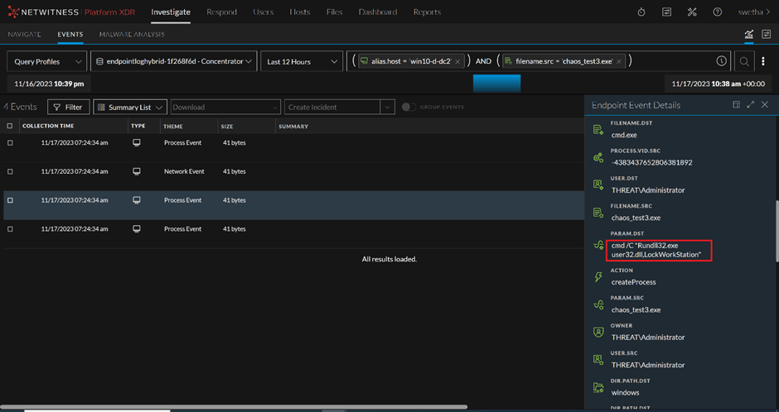Open the swetha user account menu
The width and height of the screenshot is (779, 412).
pyautogui.click(x=752, y=12)
